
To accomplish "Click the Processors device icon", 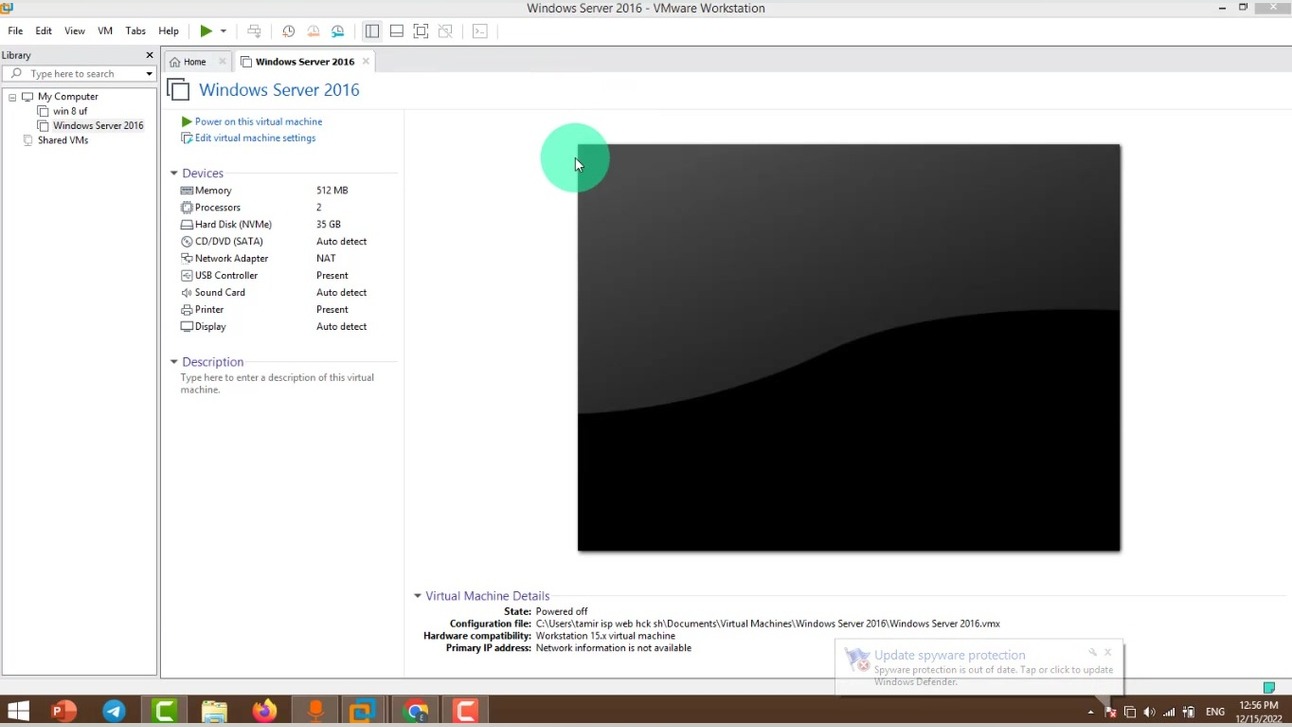I will point(187,207).
